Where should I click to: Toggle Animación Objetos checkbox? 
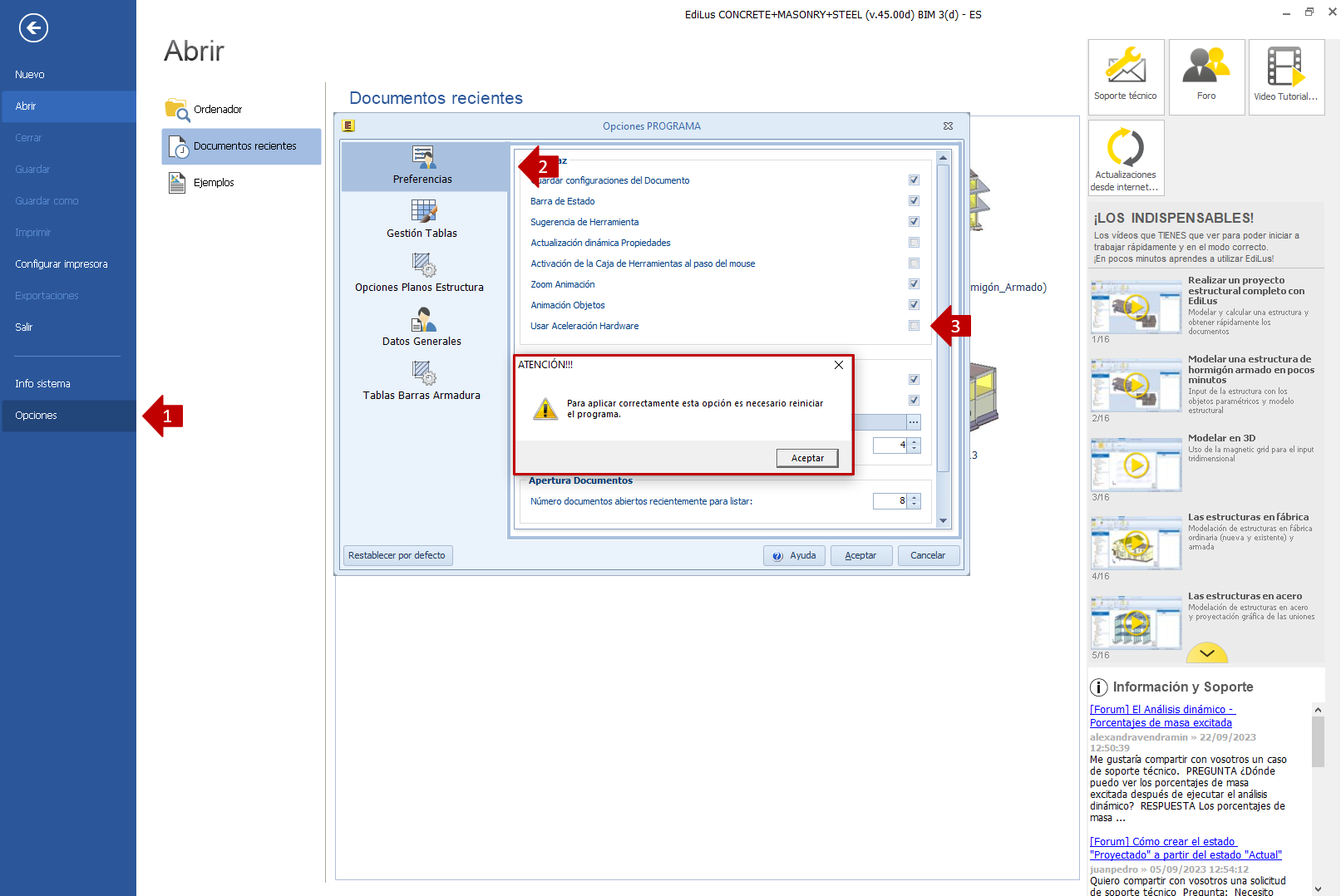coord(914,305)
